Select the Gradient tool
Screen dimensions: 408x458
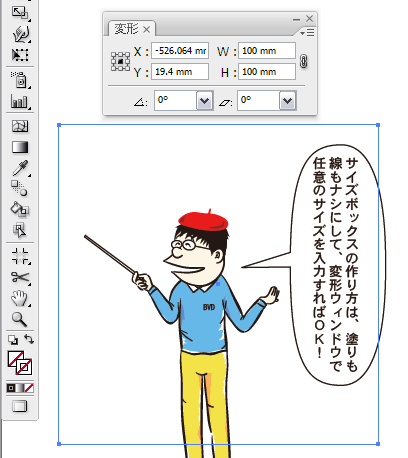[x=20, y=147]
